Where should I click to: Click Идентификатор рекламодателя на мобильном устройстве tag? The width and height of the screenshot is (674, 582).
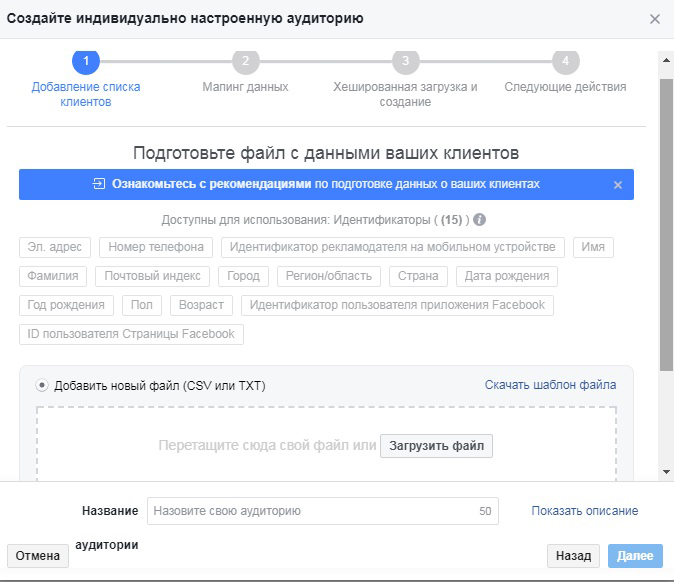[x=392, y=247]
